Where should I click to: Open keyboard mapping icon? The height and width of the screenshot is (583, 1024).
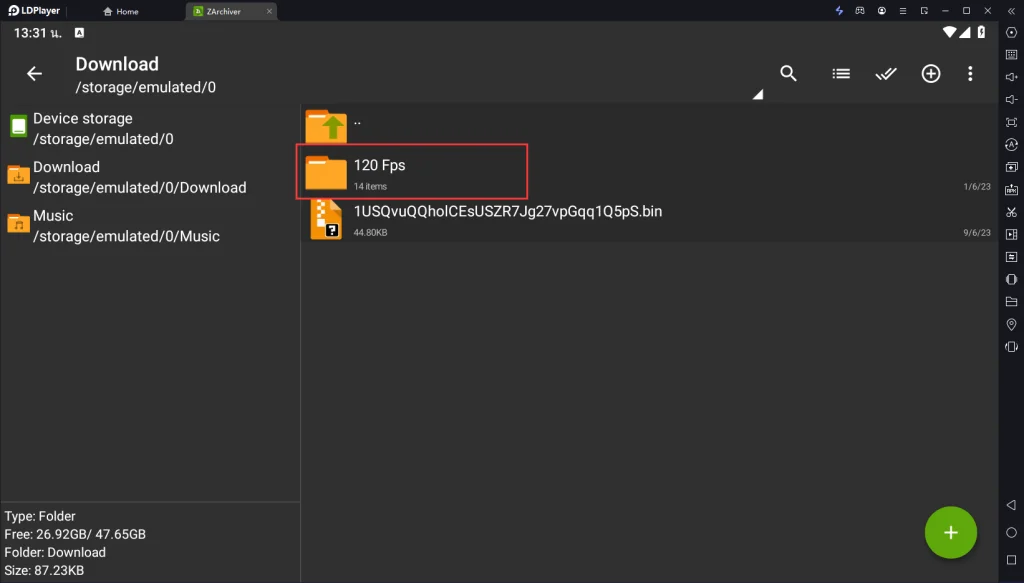click(1012, 55)
